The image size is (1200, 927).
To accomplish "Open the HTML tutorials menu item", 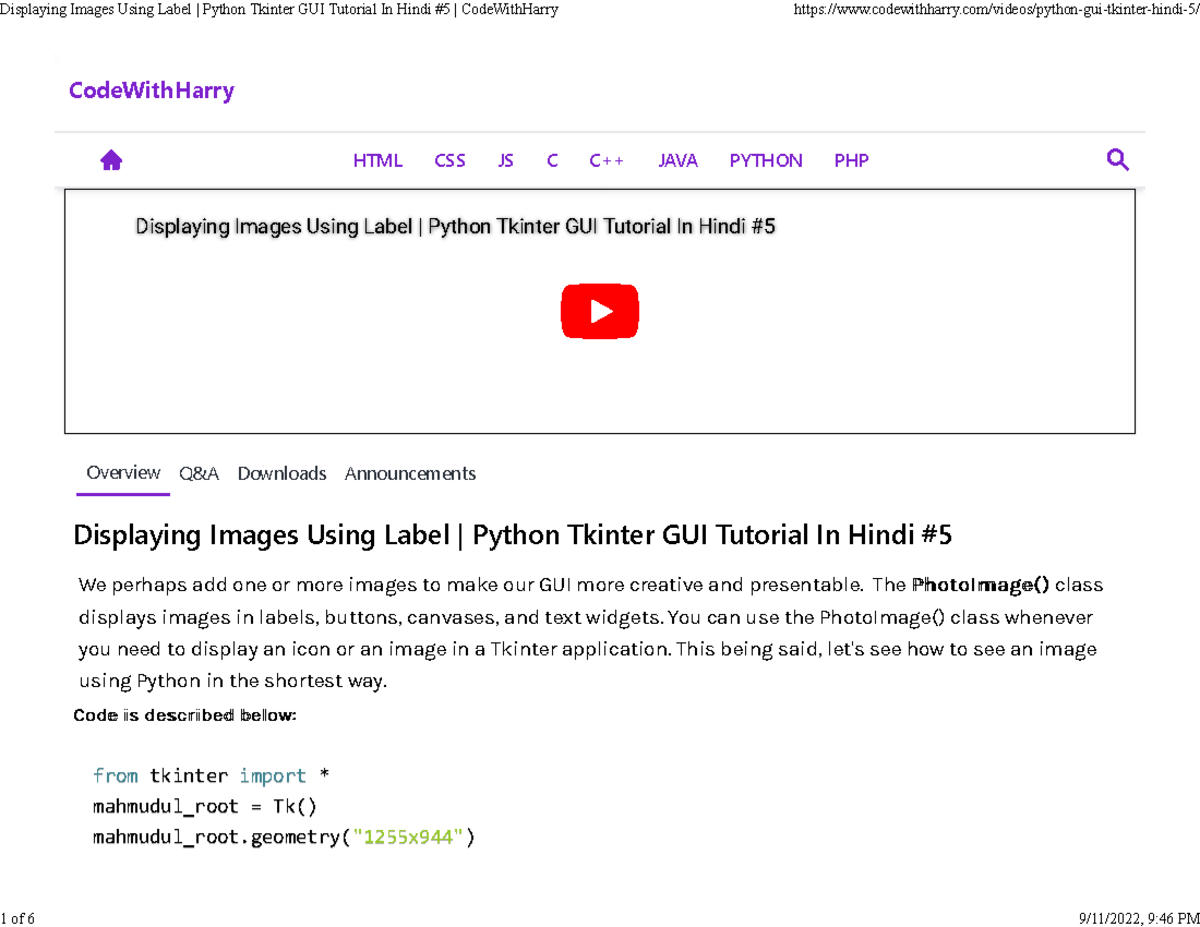I will tap(377, 161).
